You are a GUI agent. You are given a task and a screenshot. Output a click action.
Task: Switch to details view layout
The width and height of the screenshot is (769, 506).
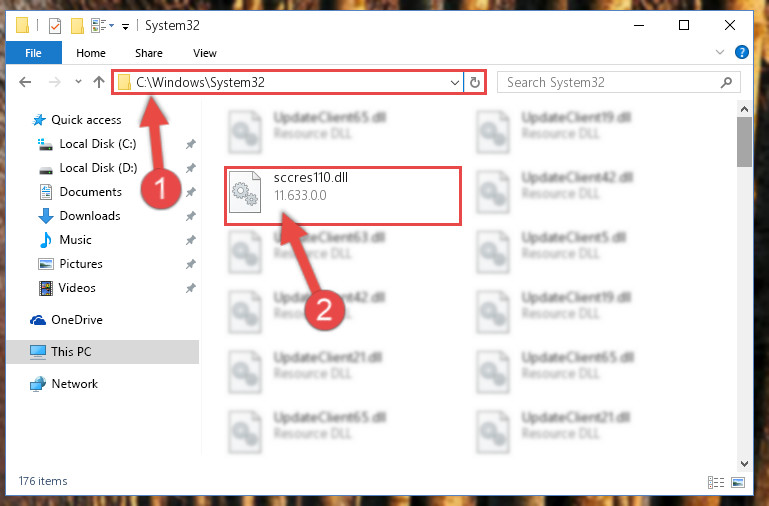pyautogui.click(x=716, y=482)
